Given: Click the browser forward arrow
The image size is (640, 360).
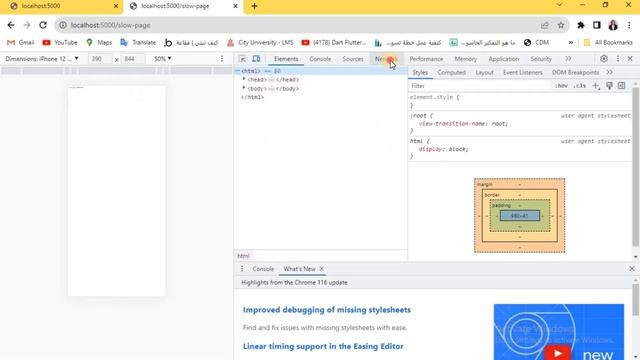Looking at the screenshot, I should point(27,25).
